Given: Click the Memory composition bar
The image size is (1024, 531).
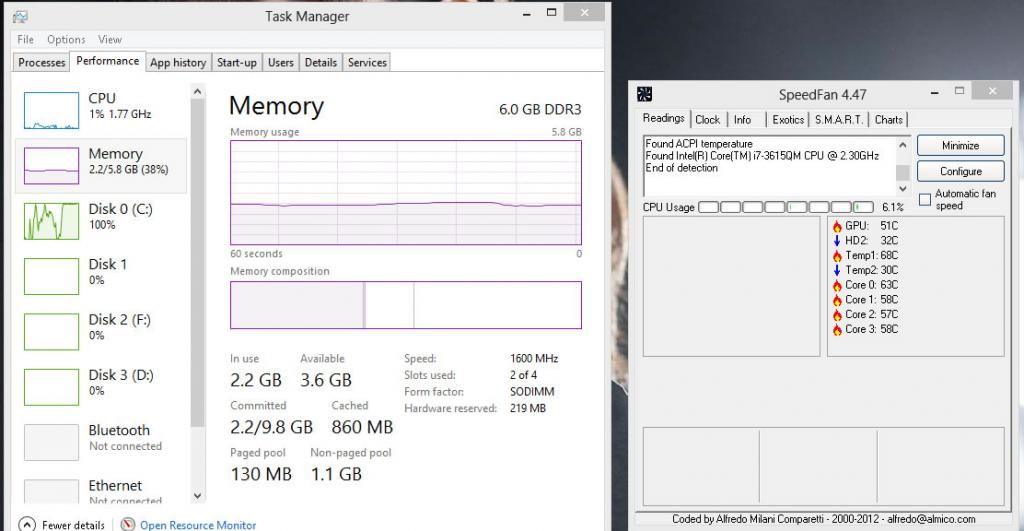Looking at the screenshot, I should pyautogui.click(x=406, y=305).
